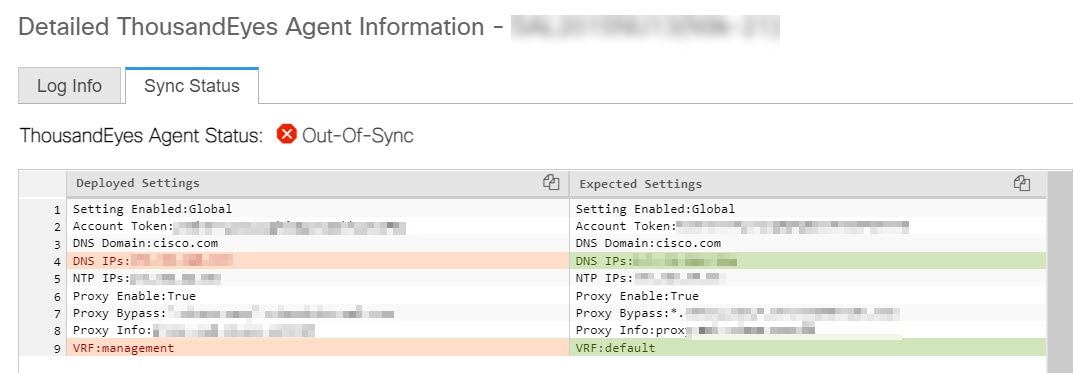The width and height of the screenshot is (1073, 373).
Task: Copy the Expected Settings to clipboard
Action: pos(1022,183)
